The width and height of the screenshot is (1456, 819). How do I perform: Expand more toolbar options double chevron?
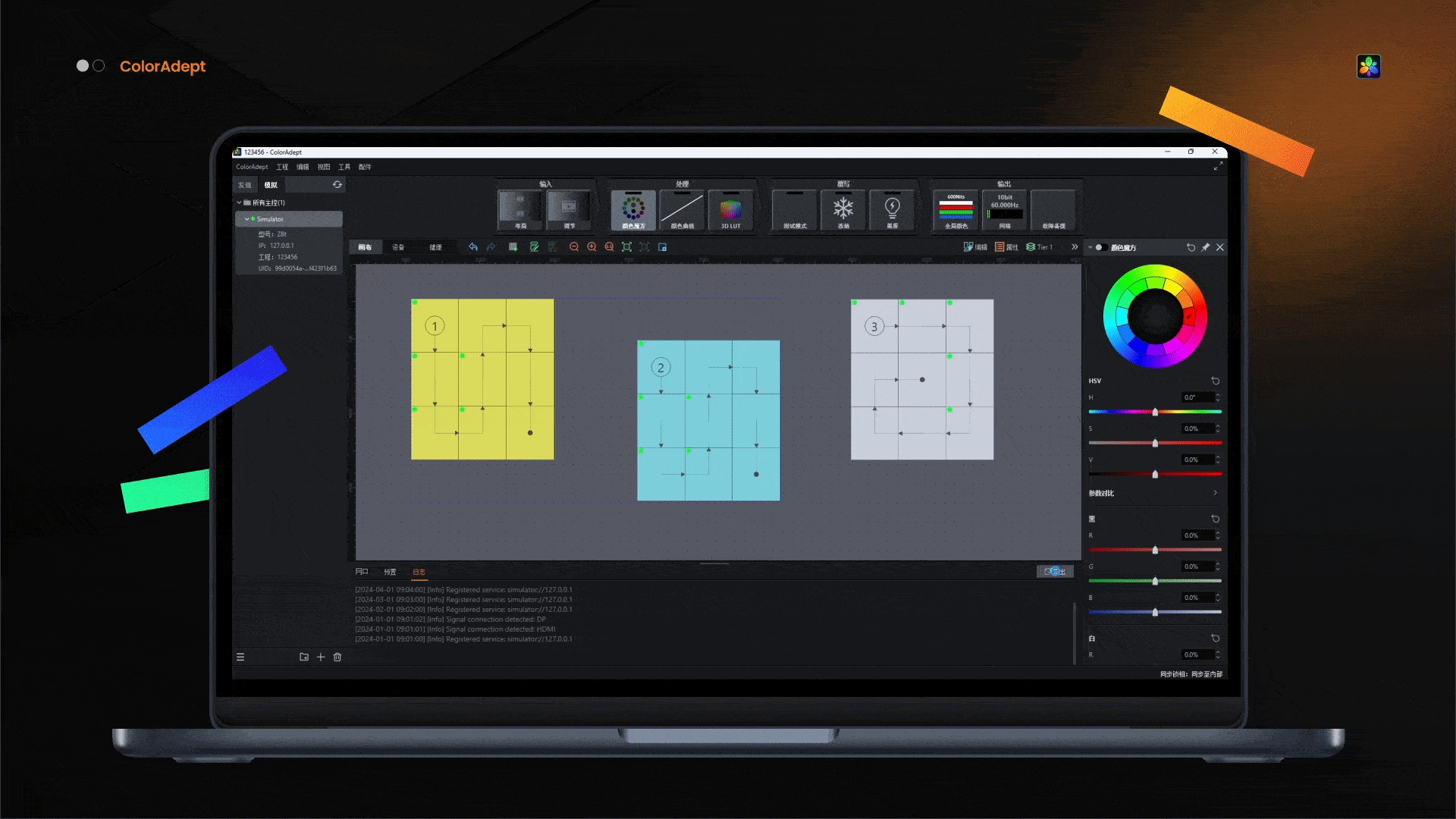[x=1075, y=247]
